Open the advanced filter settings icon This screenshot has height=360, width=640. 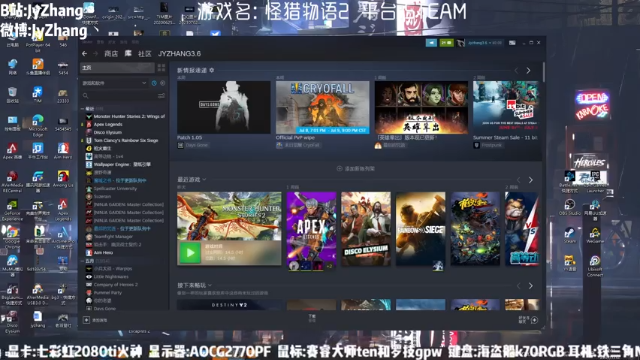(161, 96)
